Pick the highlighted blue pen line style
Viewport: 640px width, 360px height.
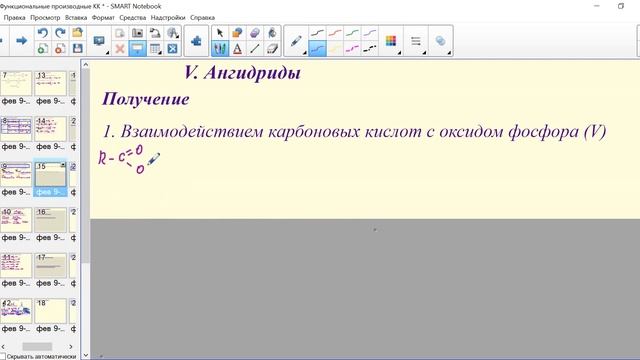pos(317,49)
